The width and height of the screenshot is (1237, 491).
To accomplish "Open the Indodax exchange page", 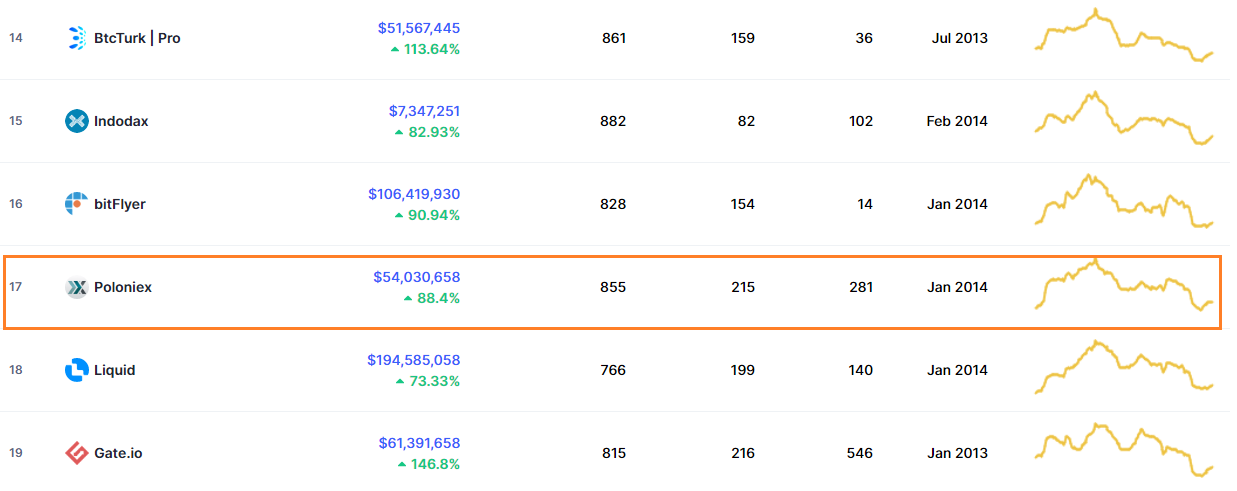I will click(x=121, y=121).
